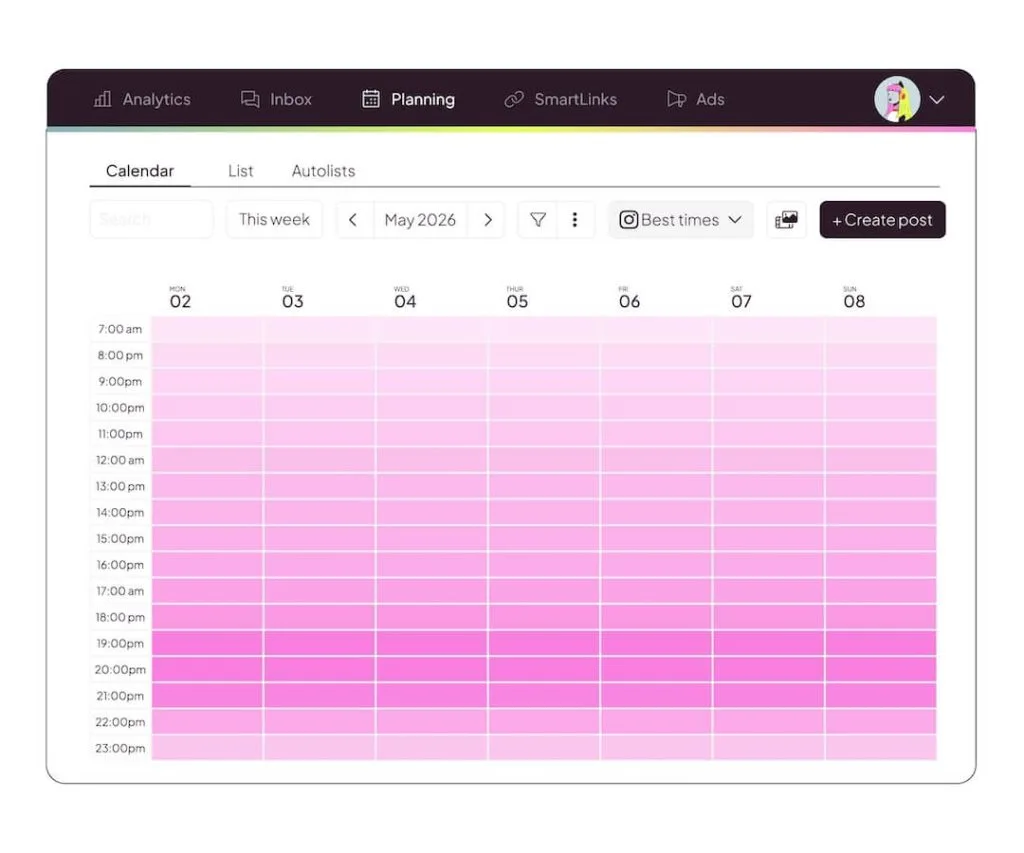
Task: Click the Search input field
Action: tap(152, 219)
